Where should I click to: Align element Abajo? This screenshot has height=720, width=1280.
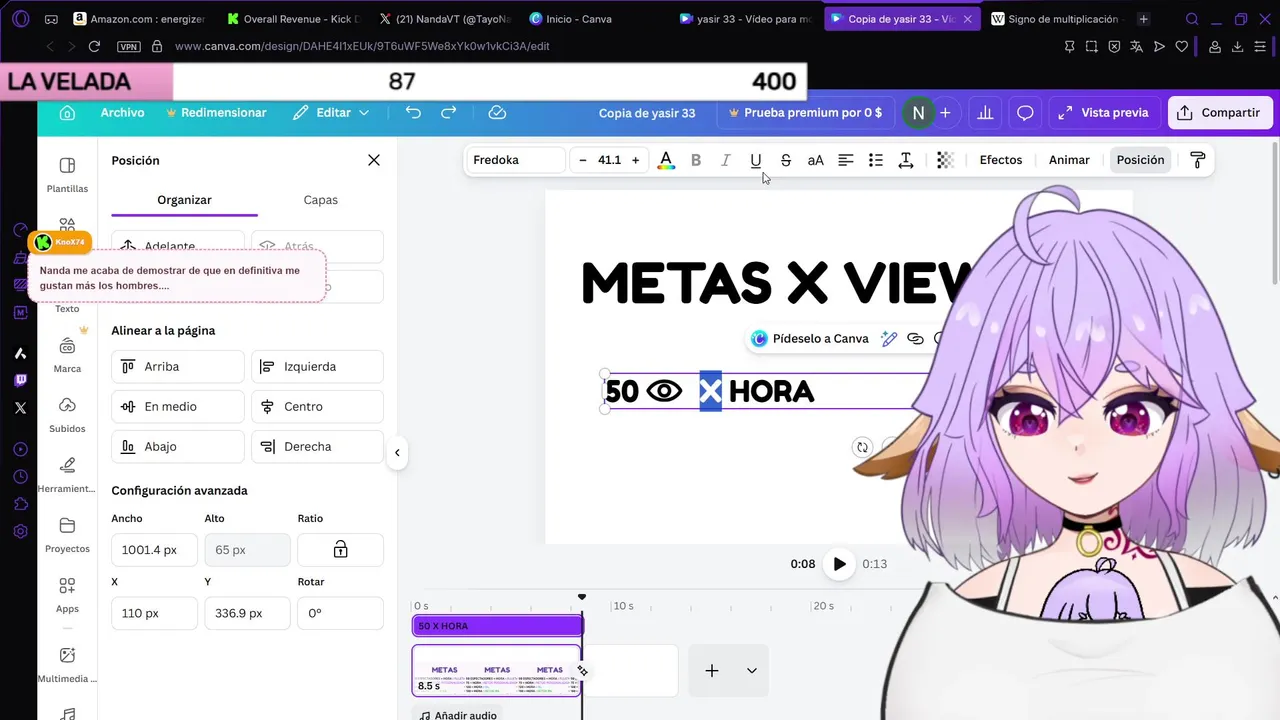[x=178, y=447]
